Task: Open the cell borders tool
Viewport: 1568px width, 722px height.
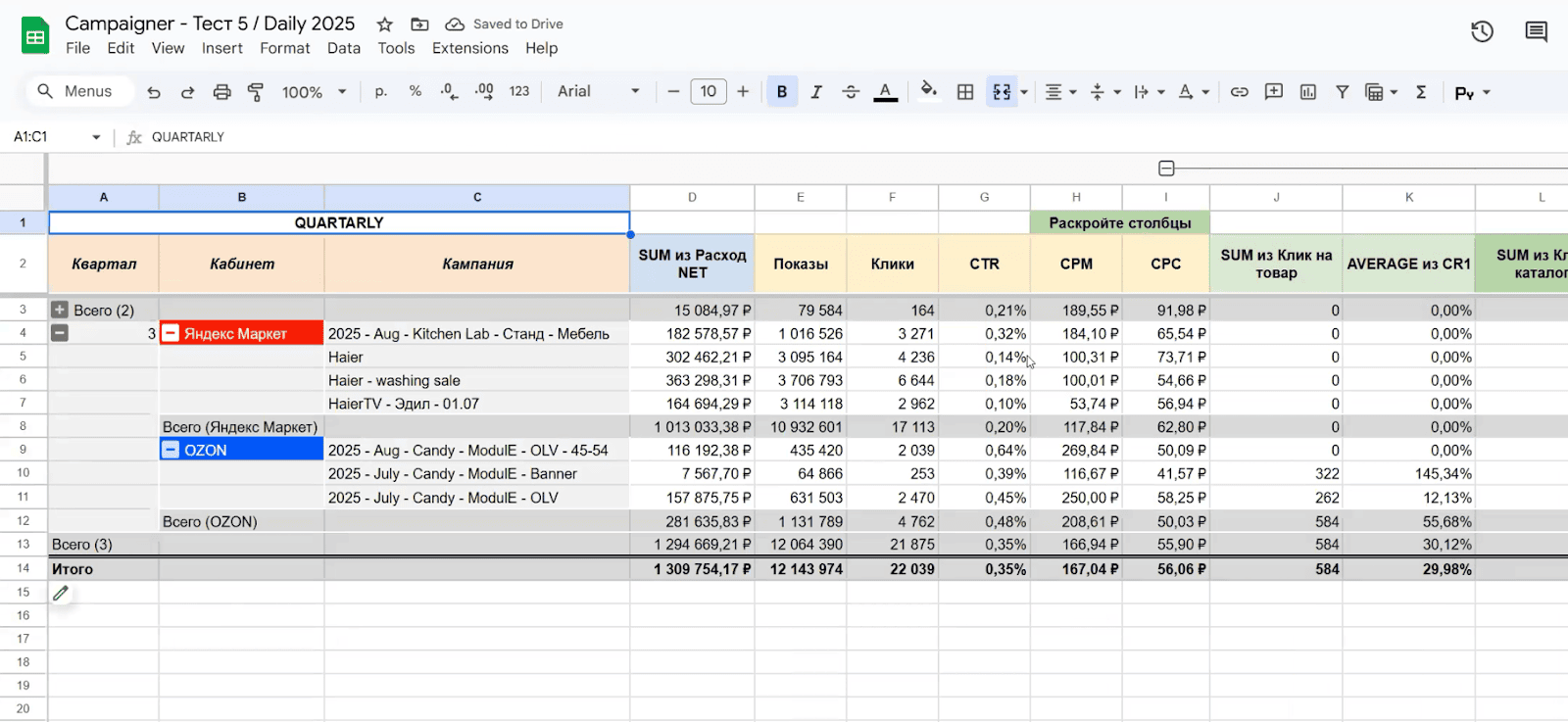Action: 965,92
